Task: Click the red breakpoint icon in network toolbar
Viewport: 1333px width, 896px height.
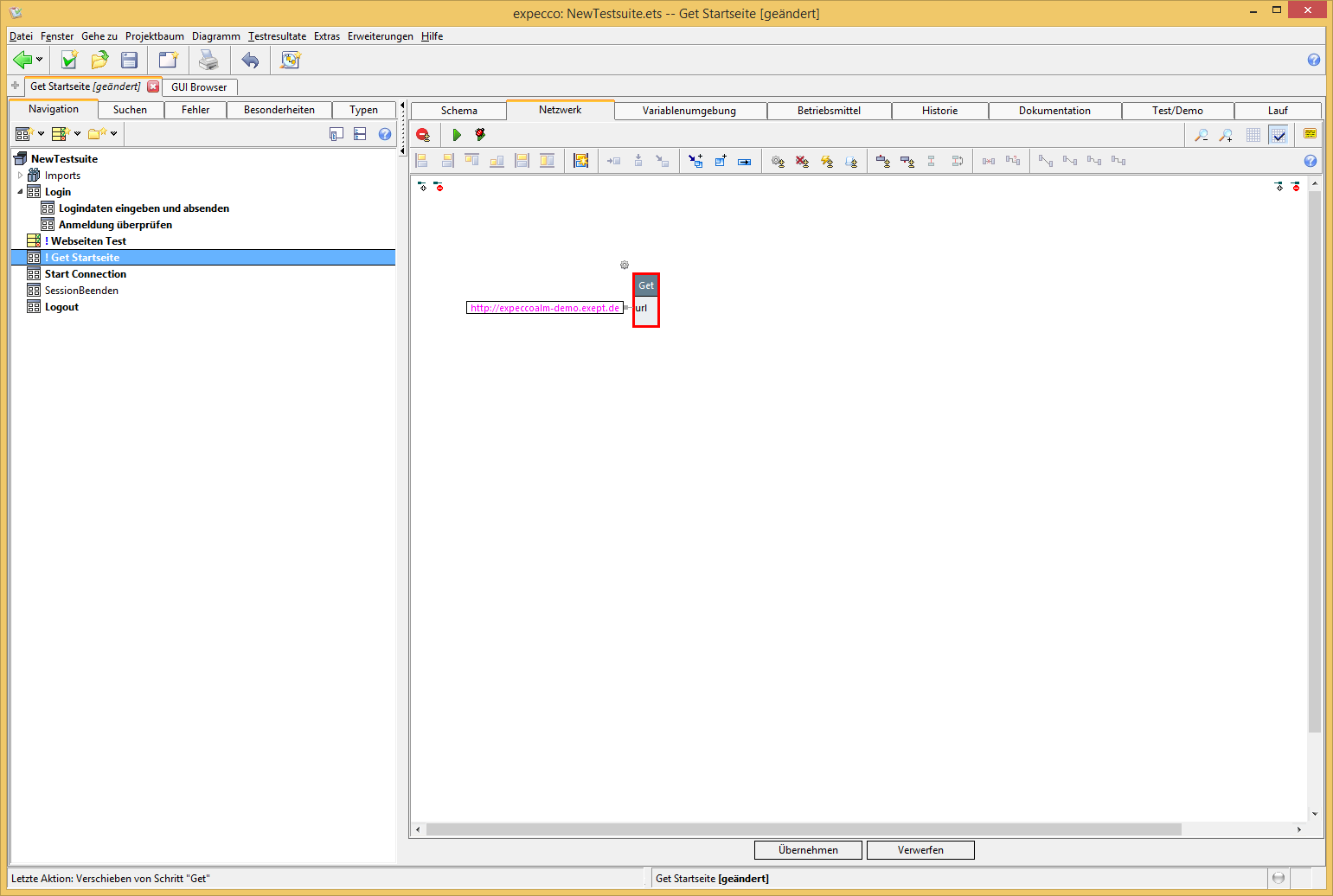Action: (423, 135)
